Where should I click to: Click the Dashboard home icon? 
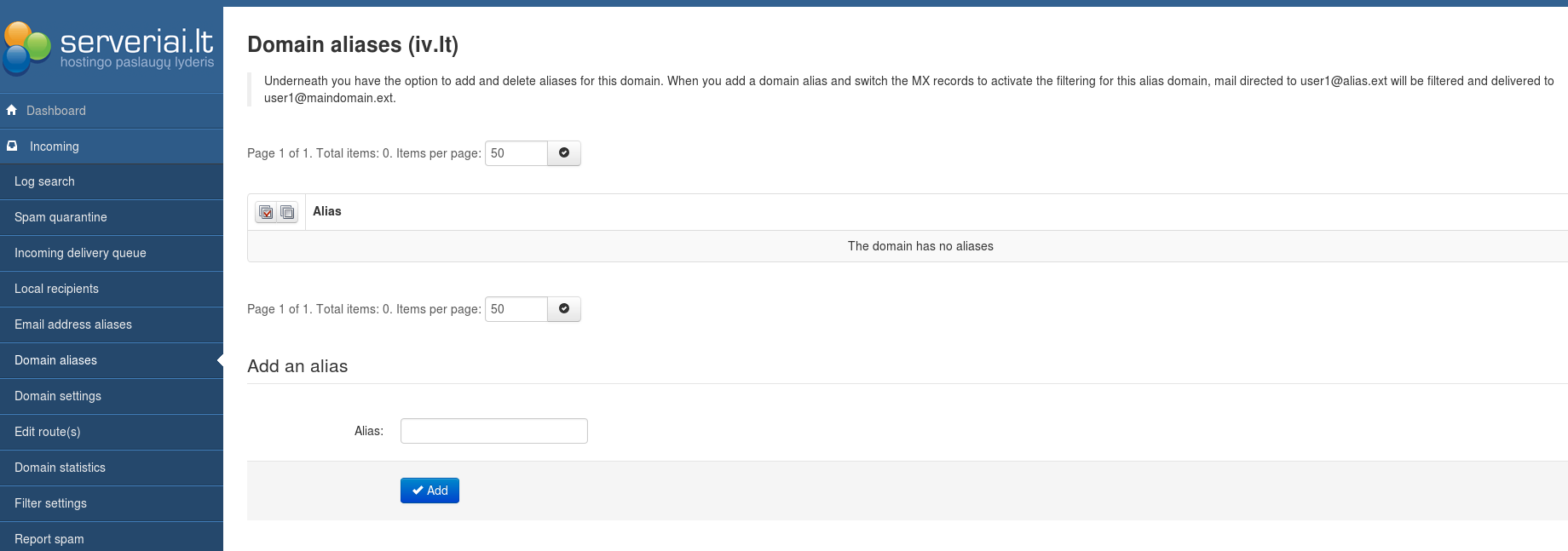[x=12, y=110]
